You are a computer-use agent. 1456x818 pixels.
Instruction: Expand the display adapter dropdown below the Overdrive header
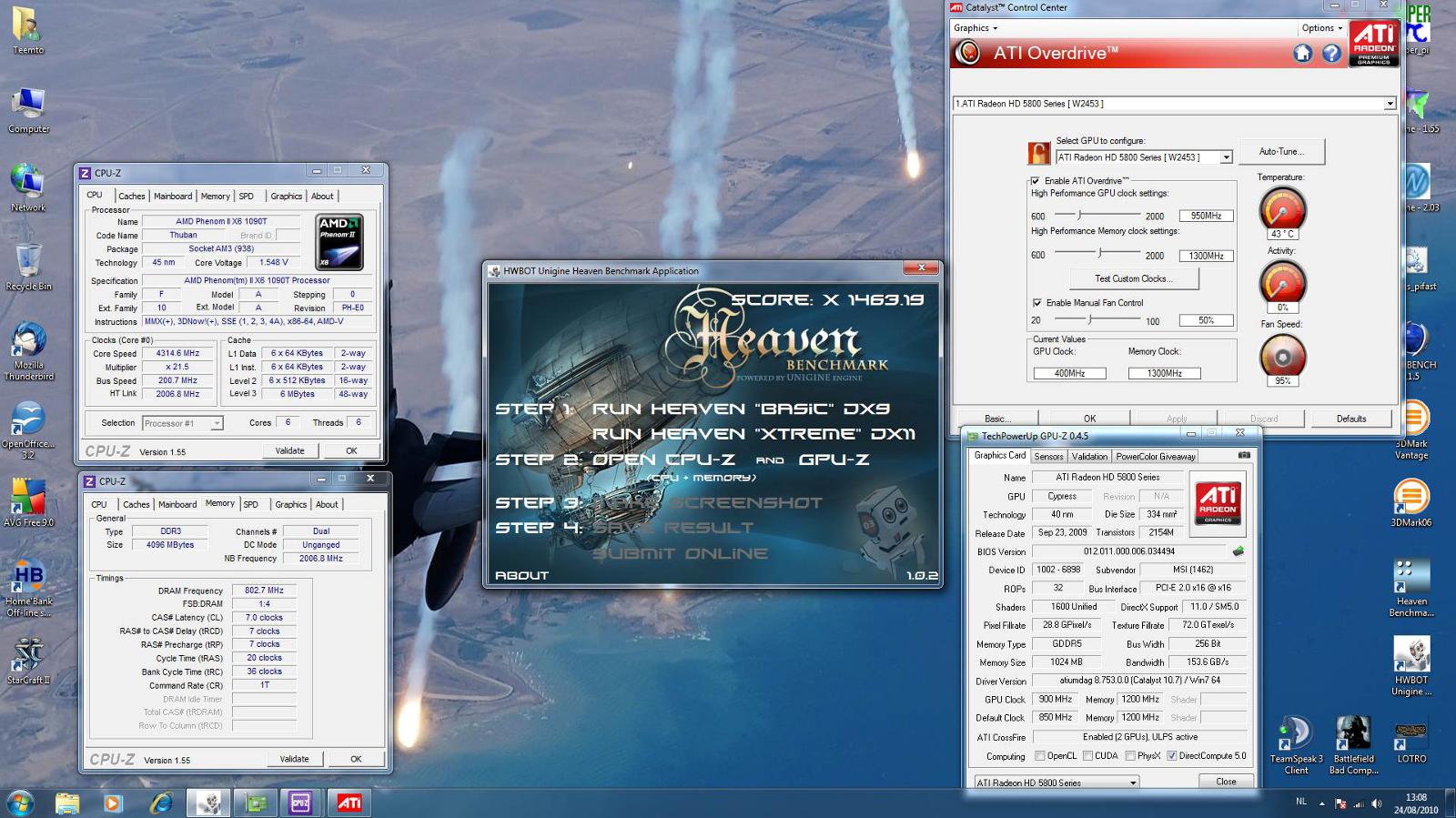1390,104
